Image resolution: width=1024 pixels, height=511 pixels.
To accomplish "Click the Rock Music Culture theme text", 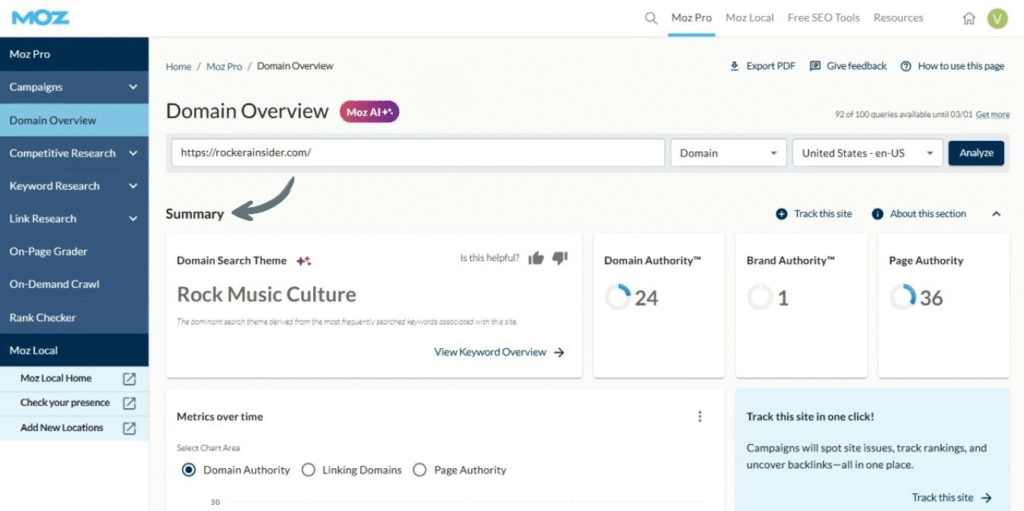I will coord(266,295).
